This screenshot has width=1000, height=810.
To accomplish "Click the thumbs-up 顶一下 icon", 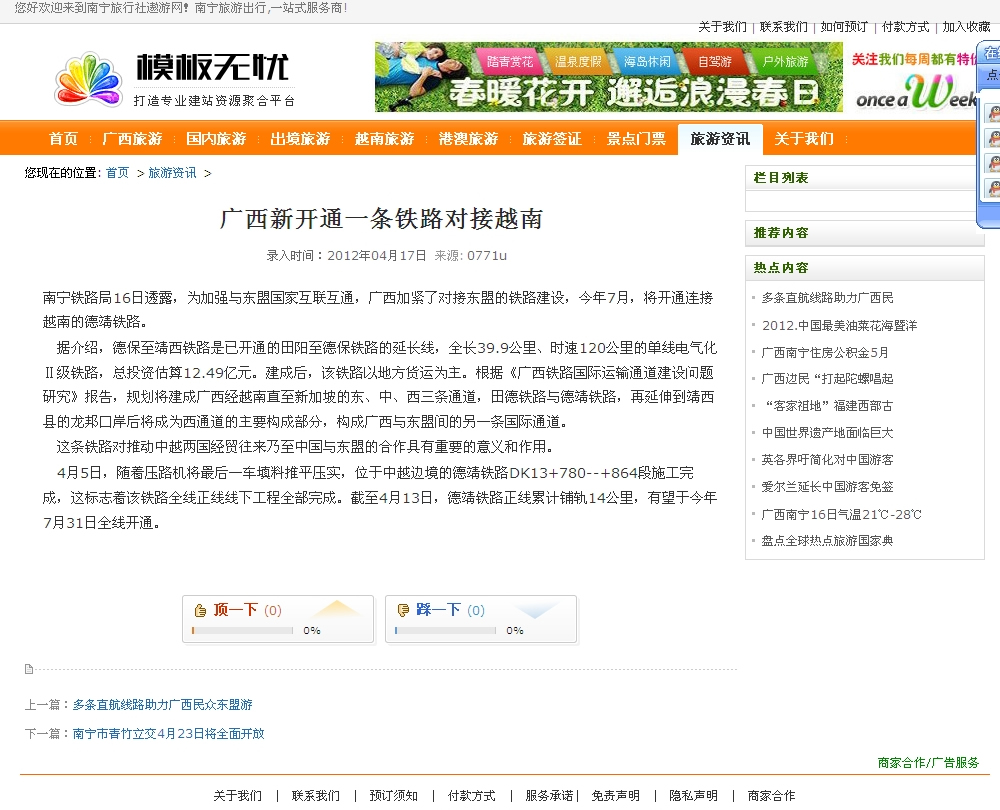I will (200, 610).
